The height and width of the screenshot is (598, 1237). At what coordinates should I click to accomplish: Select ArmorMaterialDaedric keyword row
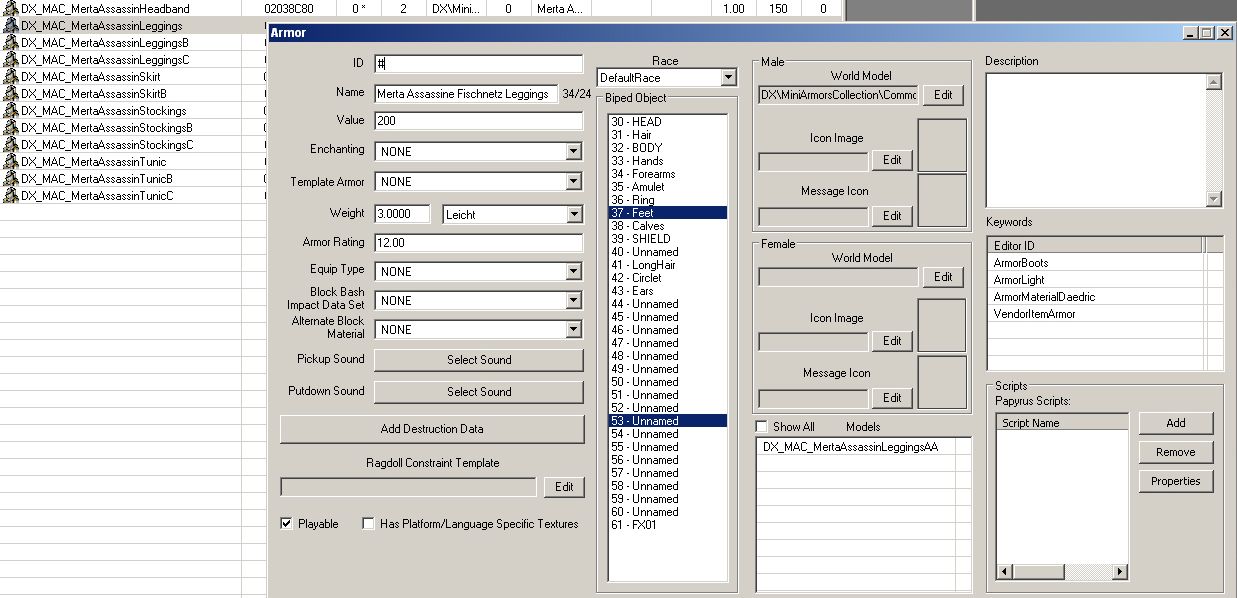coord(1032,297)
